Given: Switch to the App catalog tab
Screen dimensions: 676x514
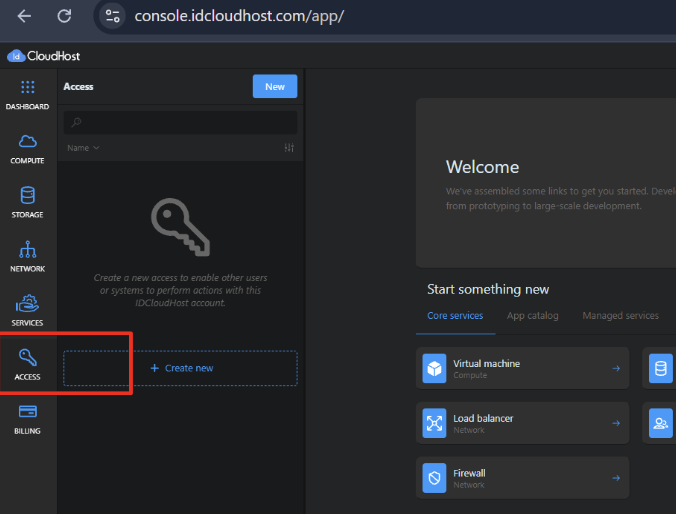Looking at the screenshot, I should coord(532,316).
